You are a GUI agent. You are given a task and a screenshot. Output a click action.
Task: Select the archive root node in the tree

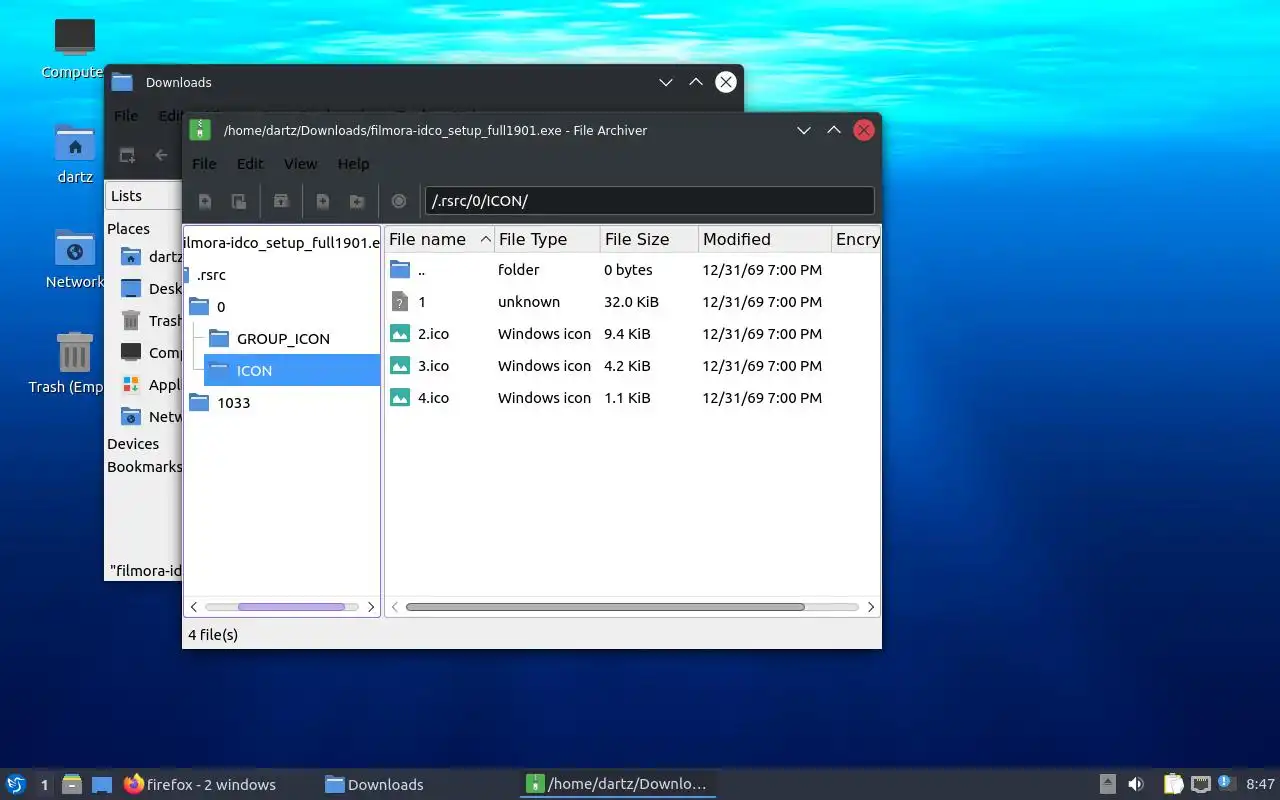click(281, 243)
